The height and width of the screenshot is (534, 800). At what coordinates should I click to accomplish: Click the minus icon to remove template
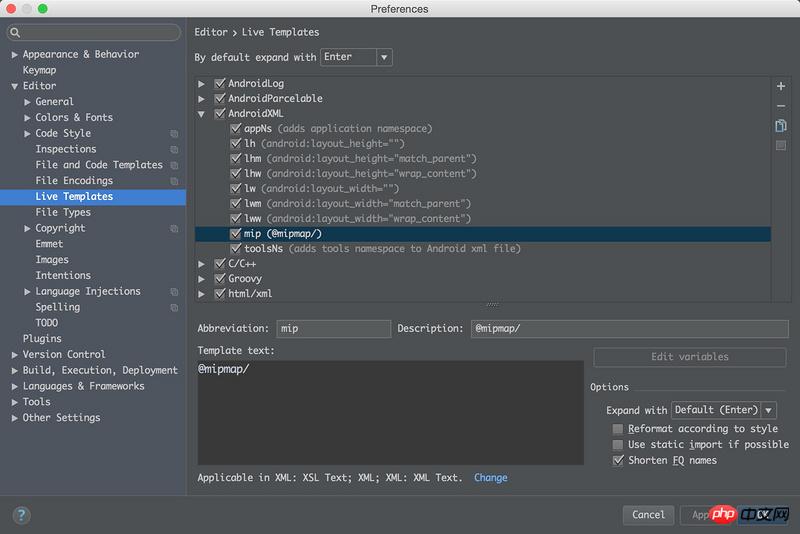781,106
